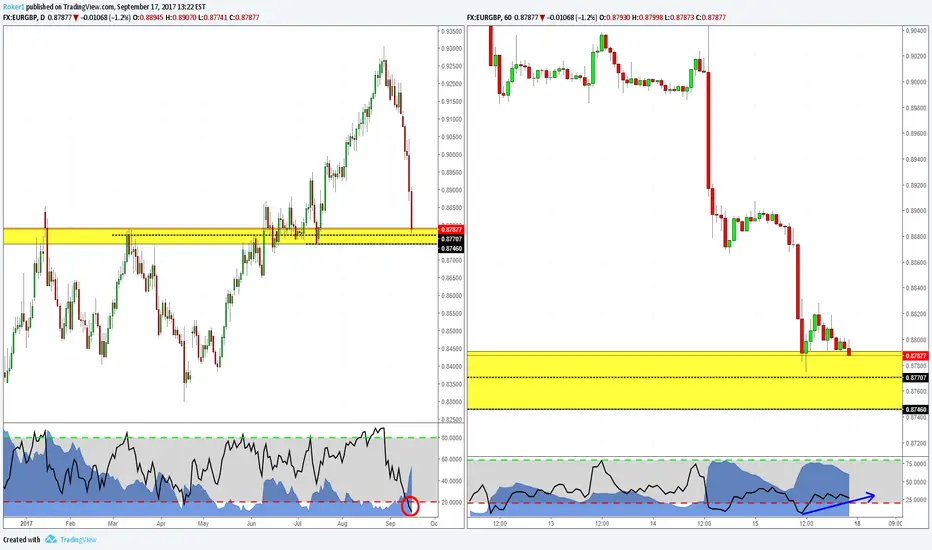Click the 2017 label on the daily time axis
Image resolution: width=932 pixels, height=550 pixels.
pos(26,524)
